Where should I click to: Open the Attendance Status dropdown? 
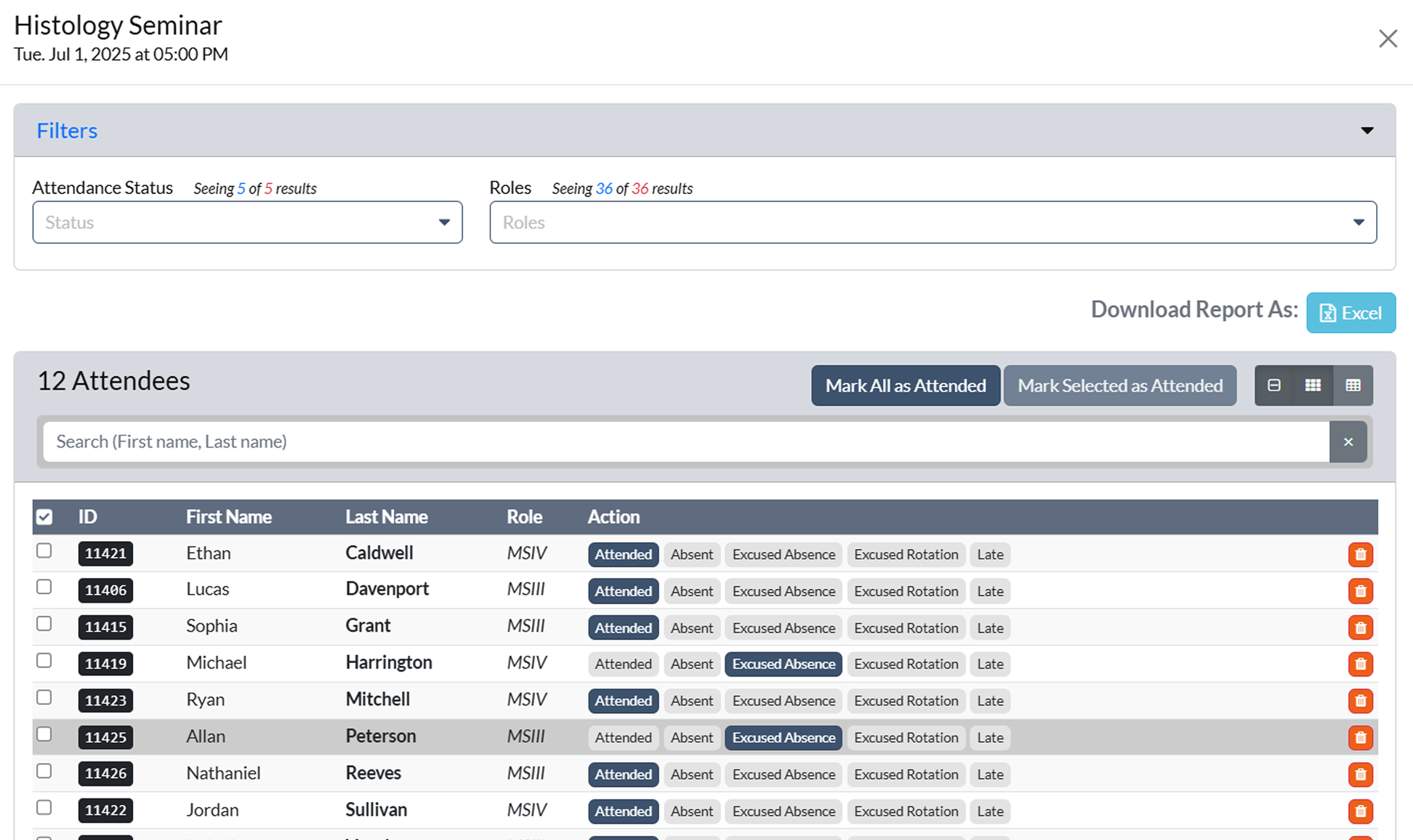(x=248, y=222)
